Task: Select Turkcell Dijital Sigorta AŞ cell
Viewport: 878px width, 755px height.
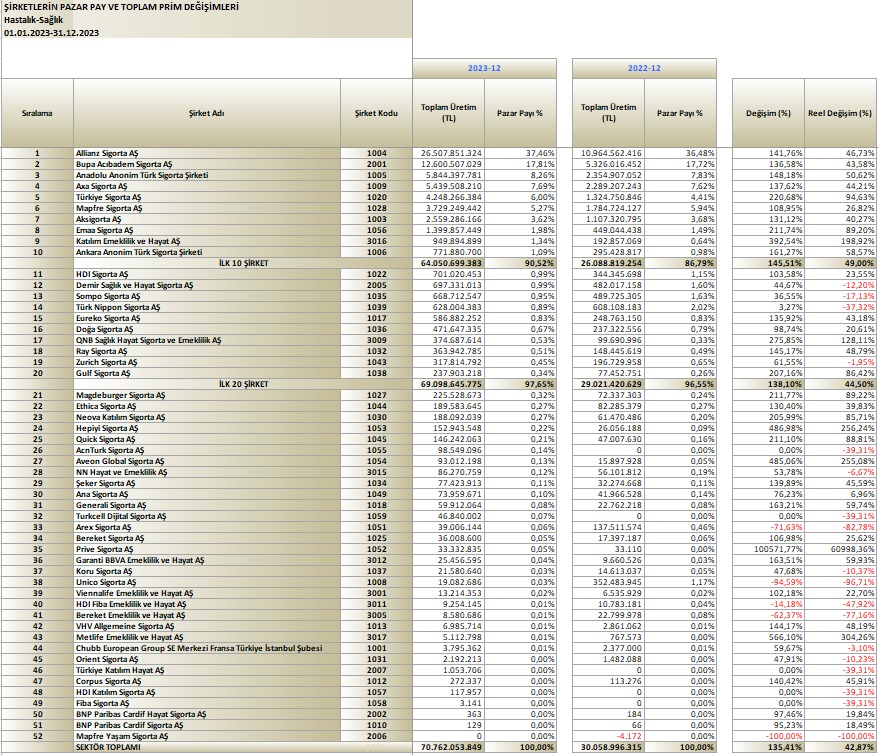Action: (207, 516)
